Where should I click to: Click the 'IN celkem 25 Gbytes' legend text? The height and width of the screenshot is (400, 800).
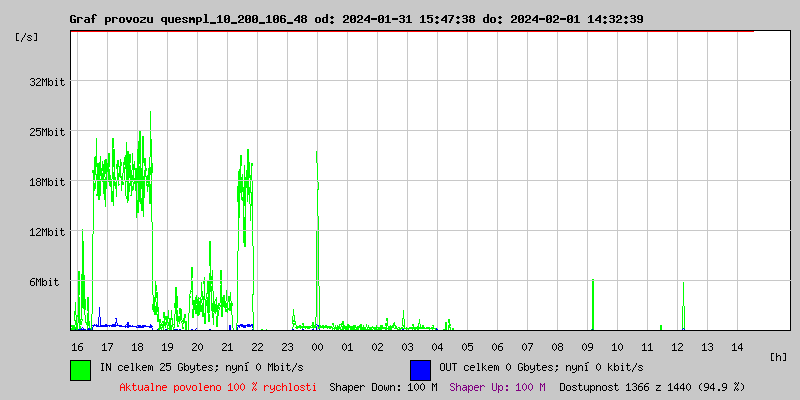tap(200, 367)
